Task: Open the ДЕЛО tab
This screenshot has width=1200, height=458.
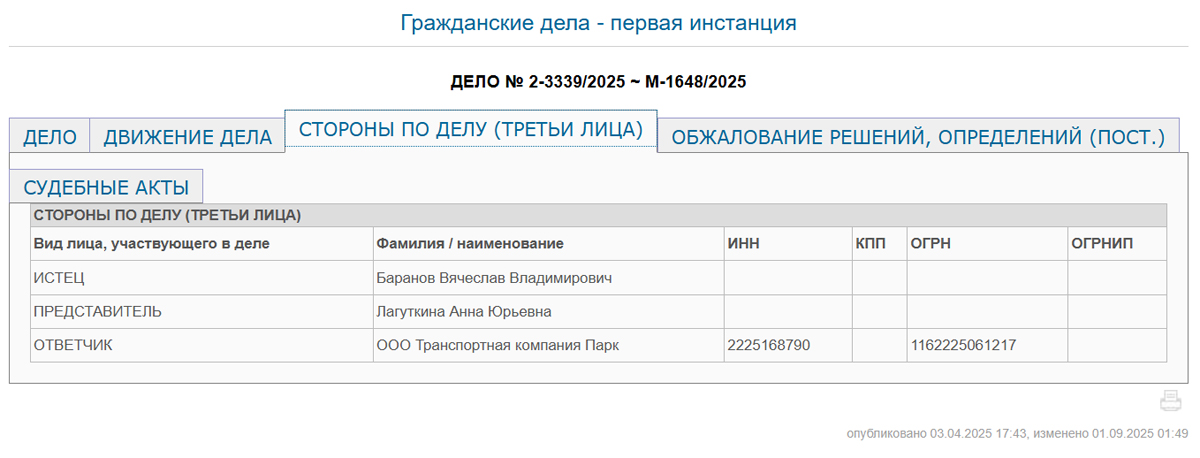Action: coord(50,137)
